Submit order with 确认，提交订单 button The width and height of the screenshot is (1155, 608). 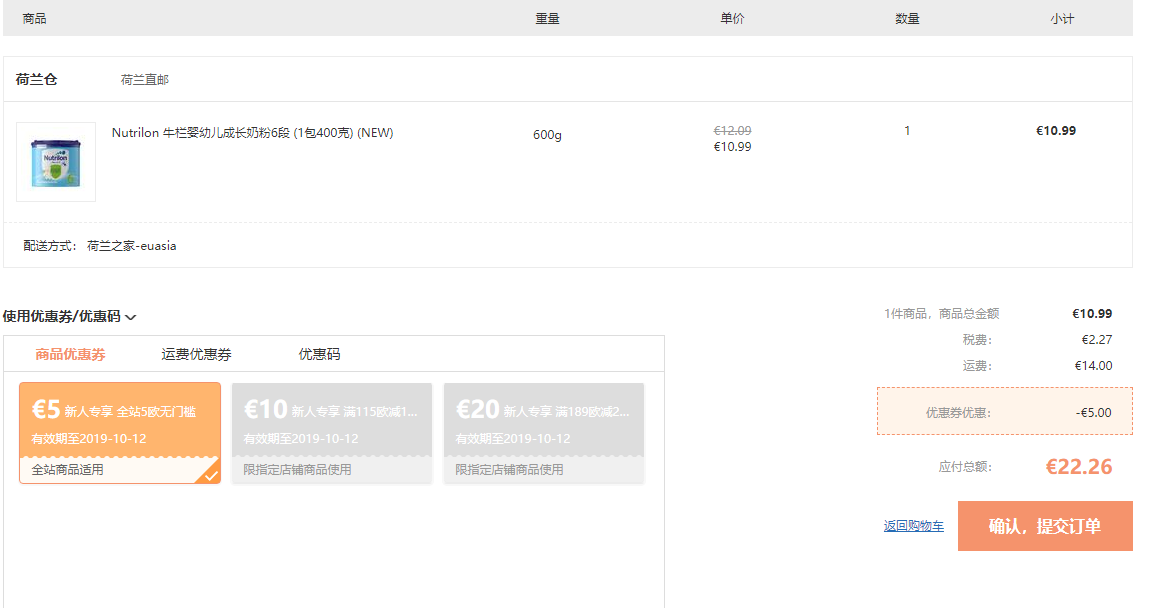(1045, 526)
